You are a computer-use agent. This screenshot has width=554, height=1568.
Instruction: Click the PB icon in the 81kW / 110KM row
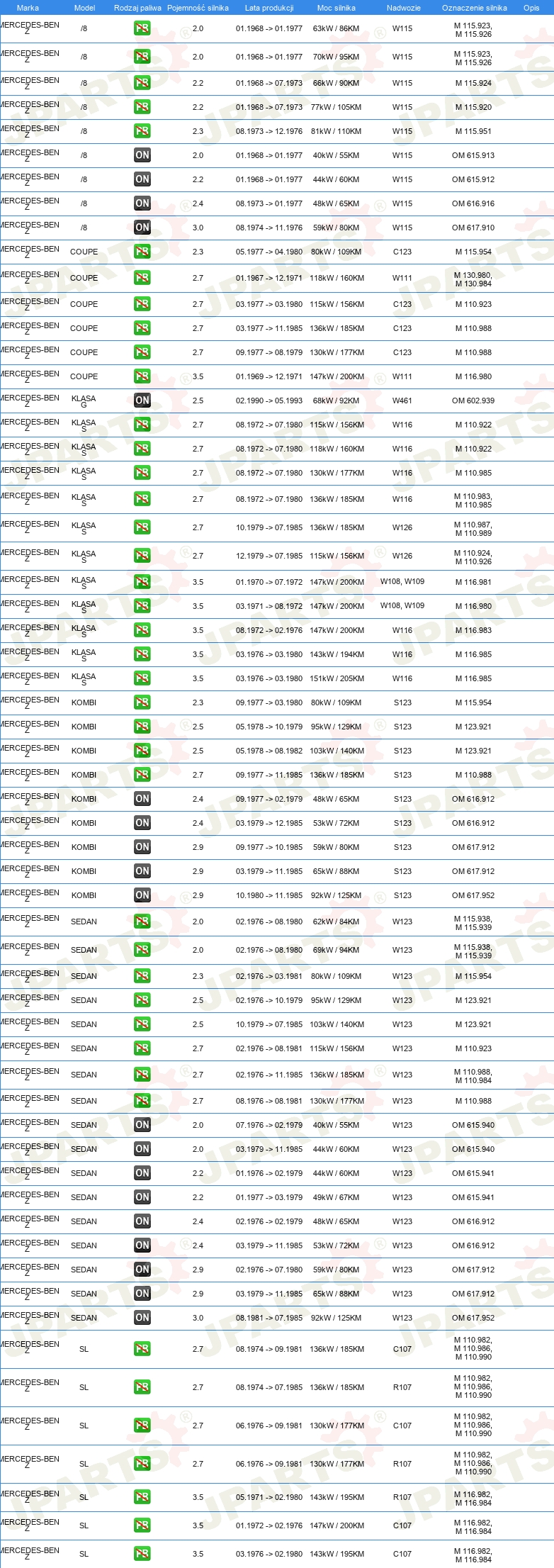142,131
